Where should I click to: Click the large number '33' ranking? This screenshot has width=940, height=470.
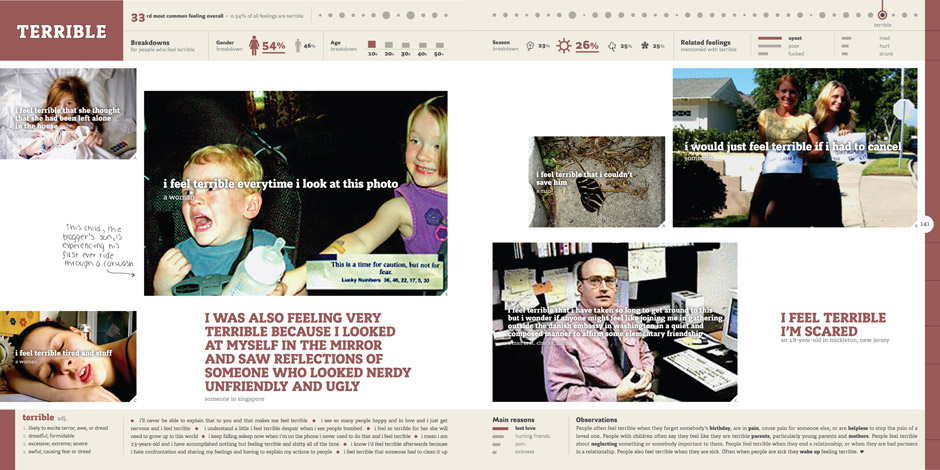click(138, 17)
